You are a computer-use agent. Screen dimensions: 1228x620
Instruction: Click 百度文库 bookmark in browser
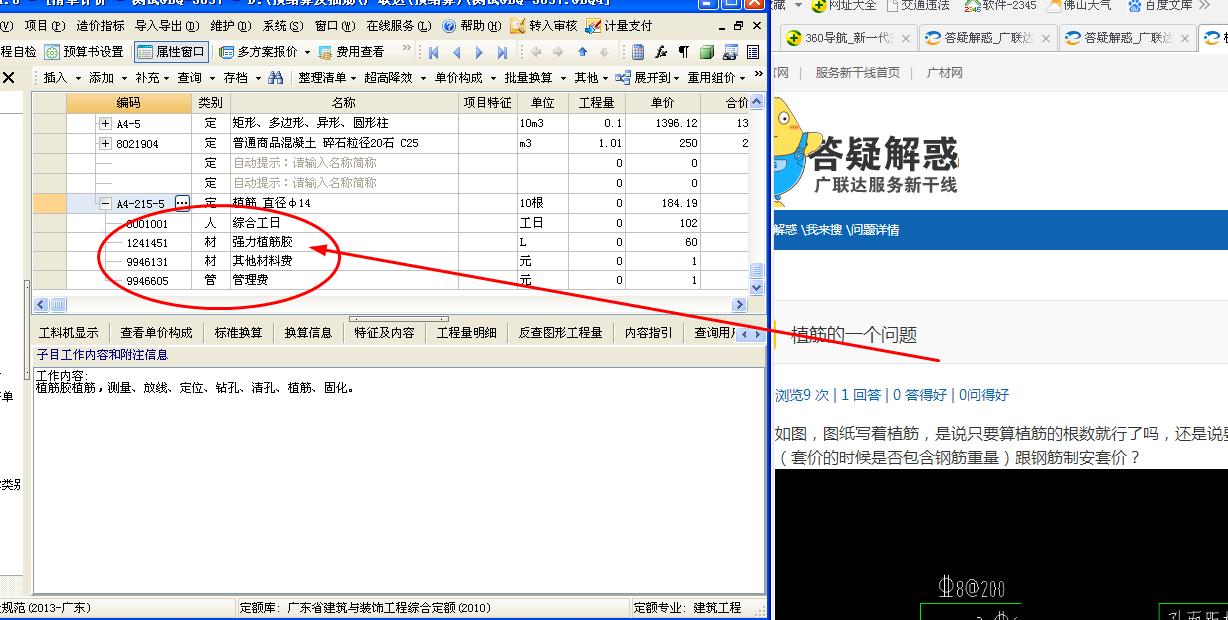1160,5
